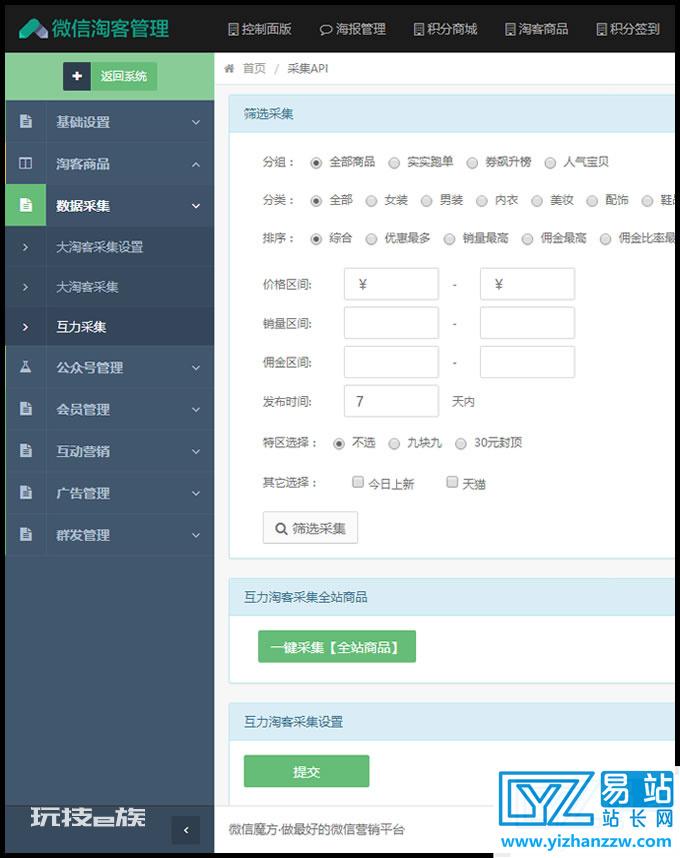Expand the 会员管理 chevron
The width and height of the screenshot is (680, 858).
[x=196, y=409]
